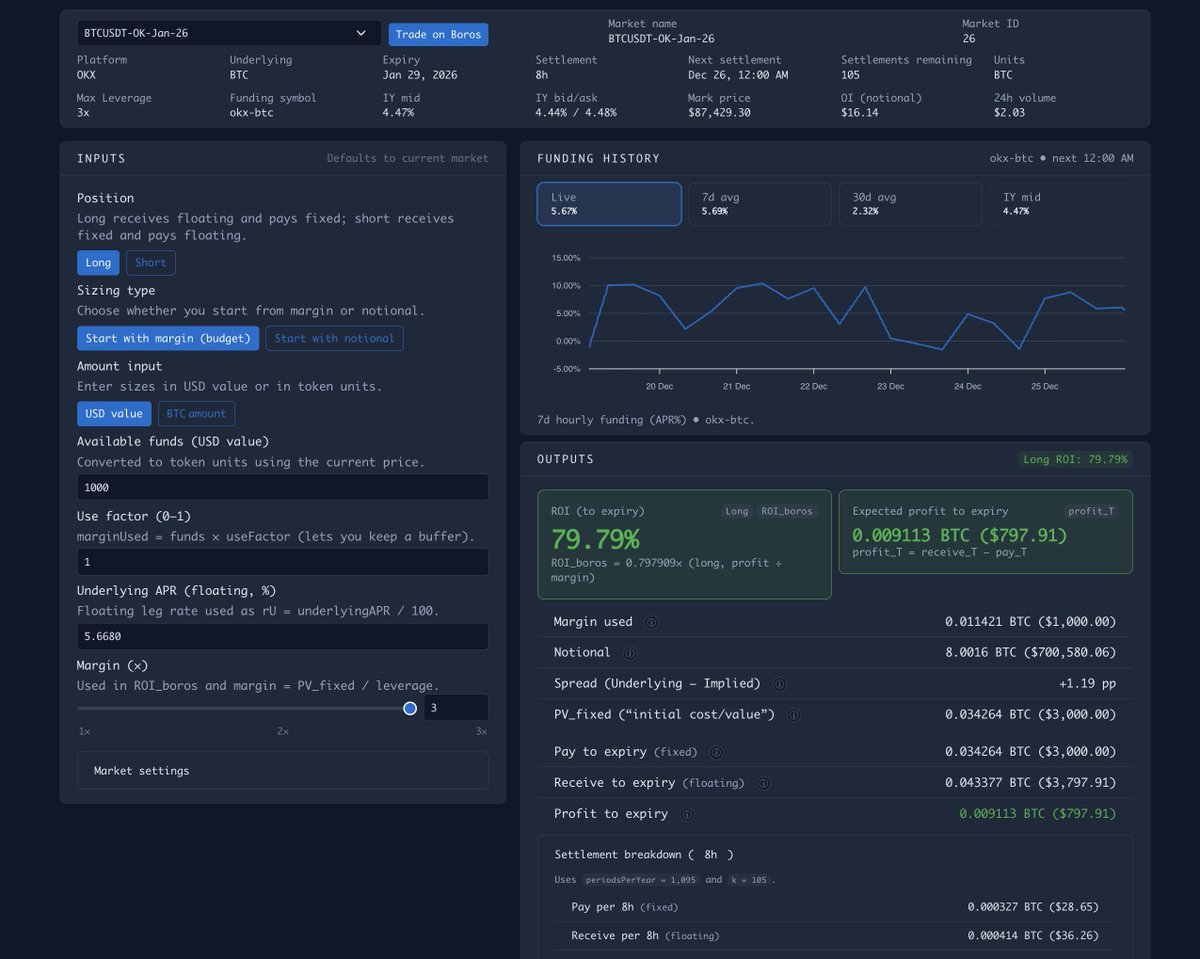Click the Trade on Boros button

pyautogui.click(x=438, y=34)
